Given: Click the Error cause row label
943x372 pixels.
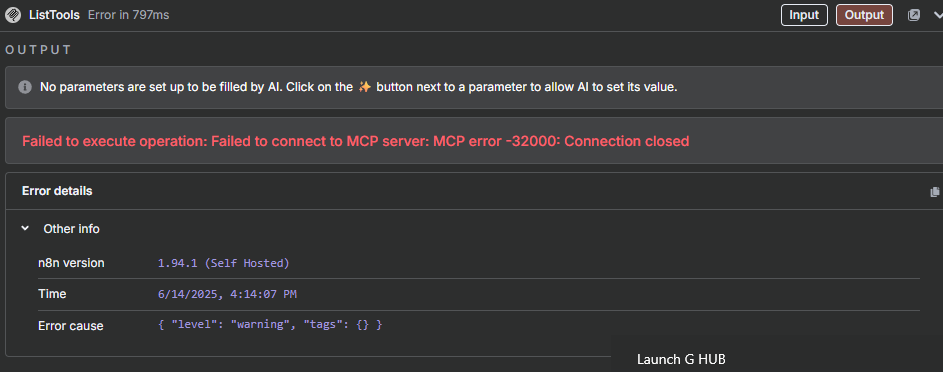Looking at the screenshot, I should (71, 326).
